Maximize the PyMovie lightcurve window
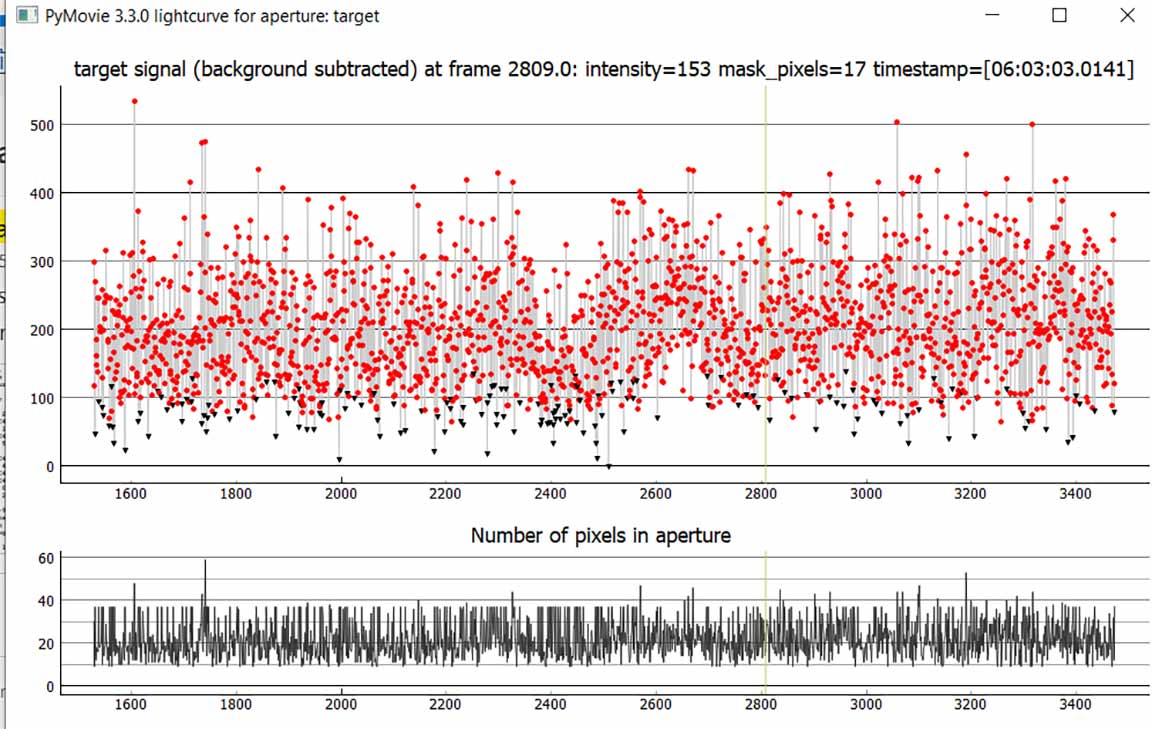Screen dimensions: 1152x729 [1059, 15]
